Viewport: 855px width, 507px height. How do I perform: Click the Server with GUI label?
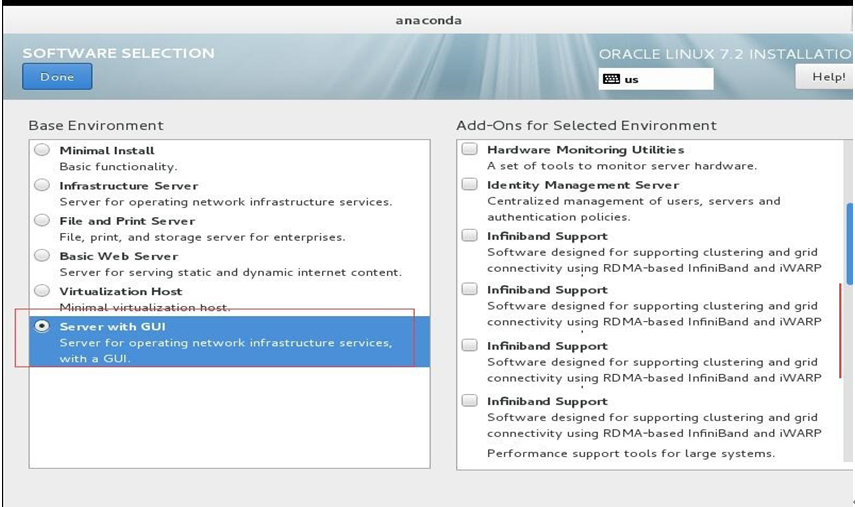(112, 327)
